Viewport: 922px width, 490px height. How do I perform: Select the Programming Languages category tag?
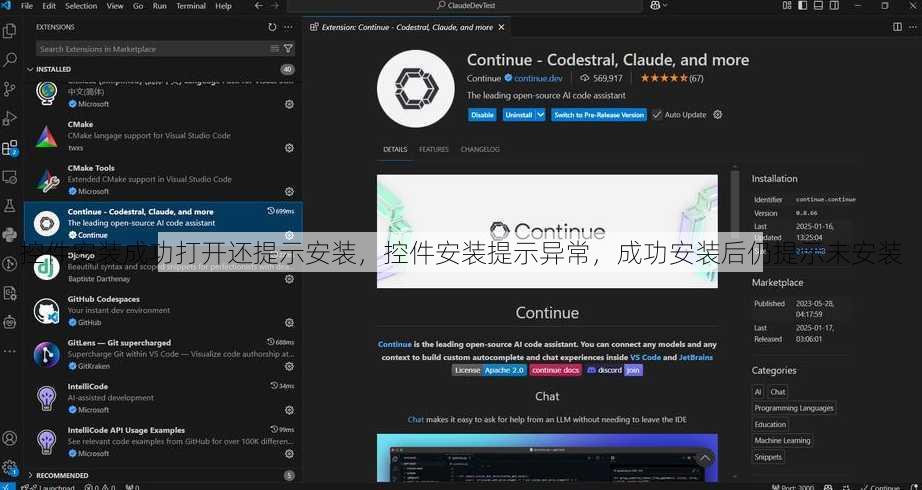point(794,408)
